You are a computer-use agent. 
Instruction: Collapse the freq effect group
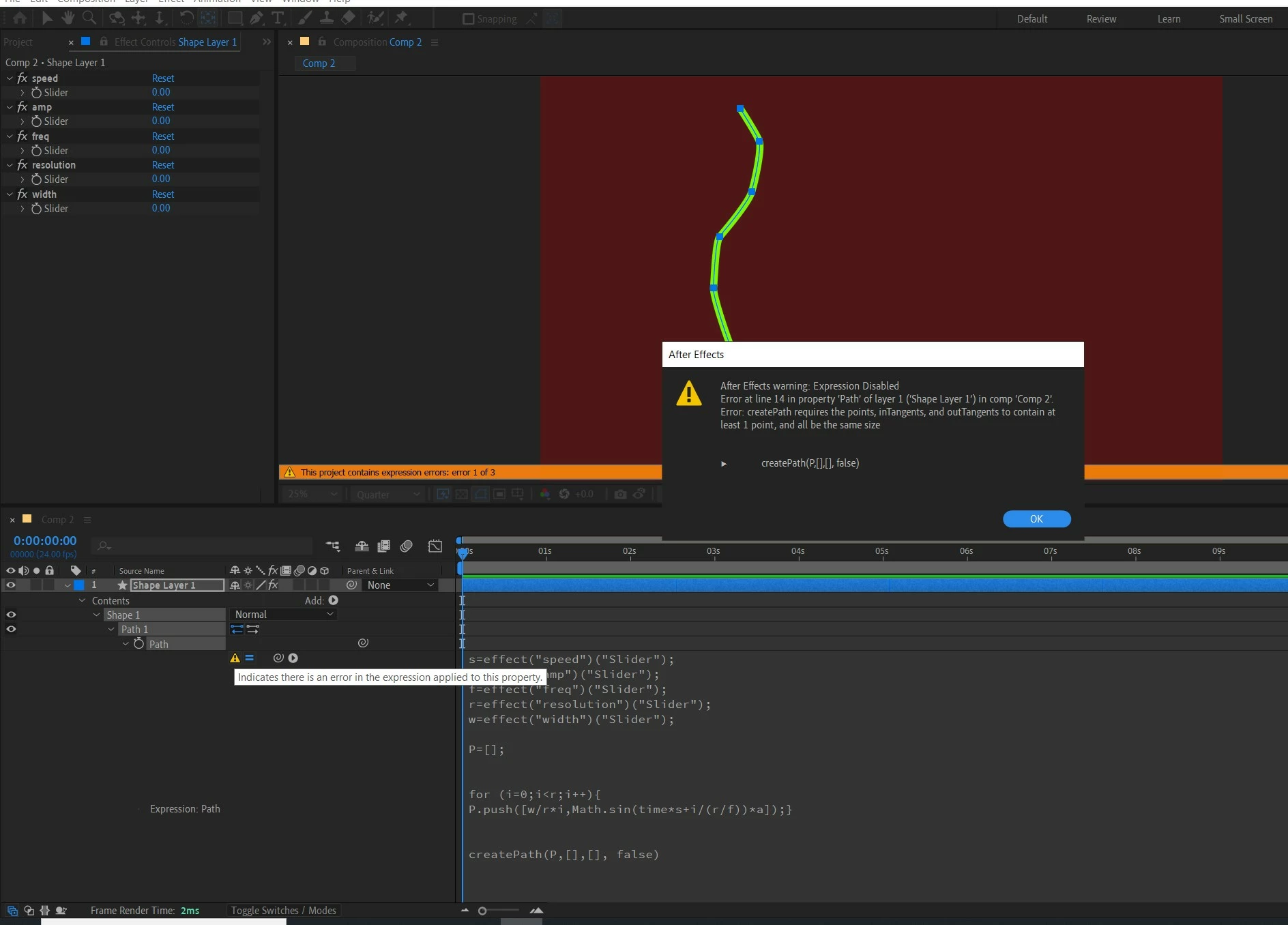(10, 136)
